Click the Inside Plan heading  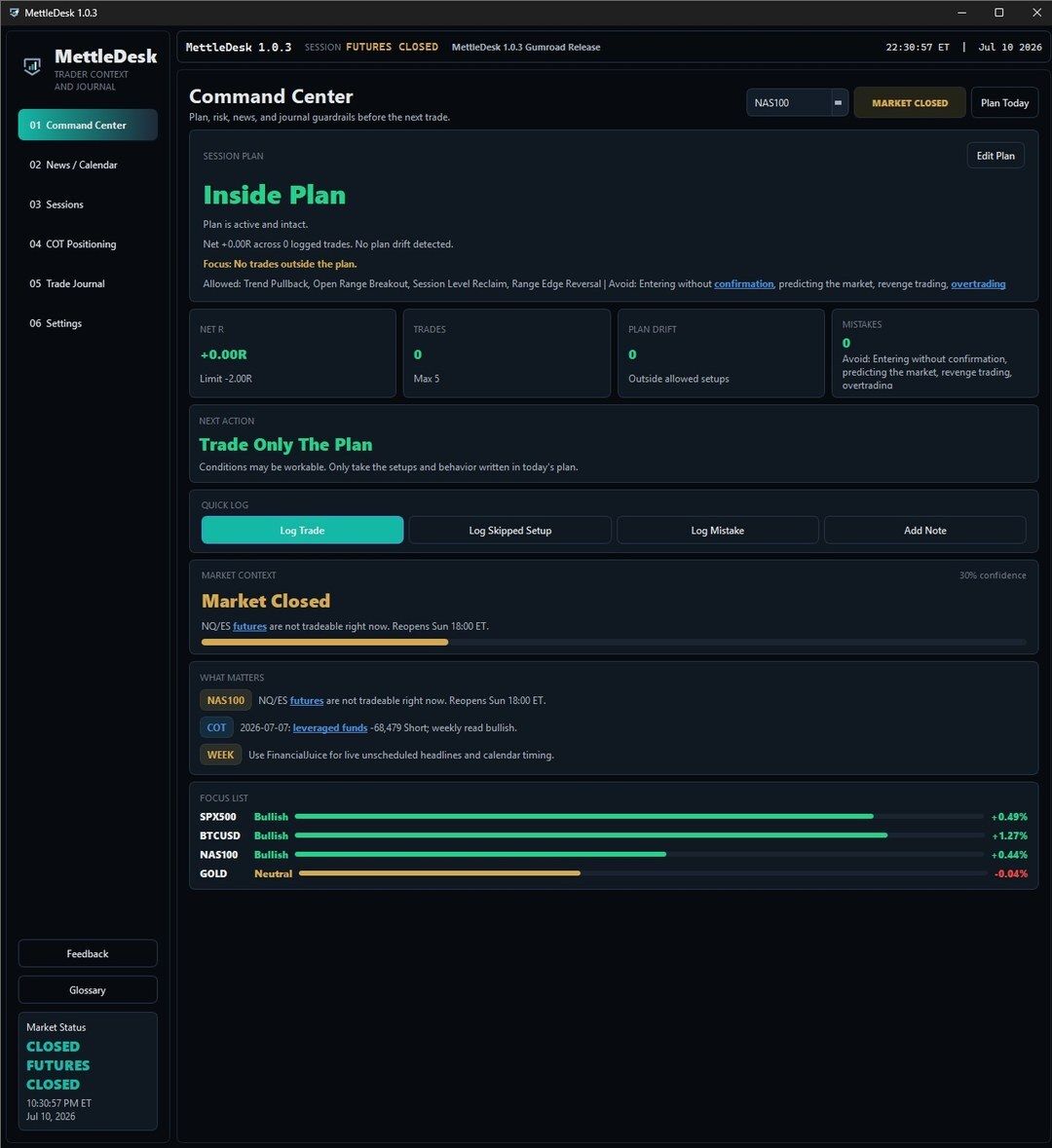(x=274, y=195)
